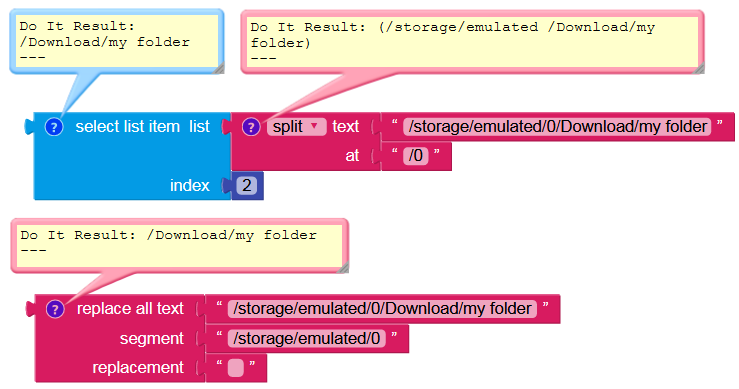The width and height of the screenshot is (739, 389).
Task: Edit the '/0' text field
Action: point(416,156)
